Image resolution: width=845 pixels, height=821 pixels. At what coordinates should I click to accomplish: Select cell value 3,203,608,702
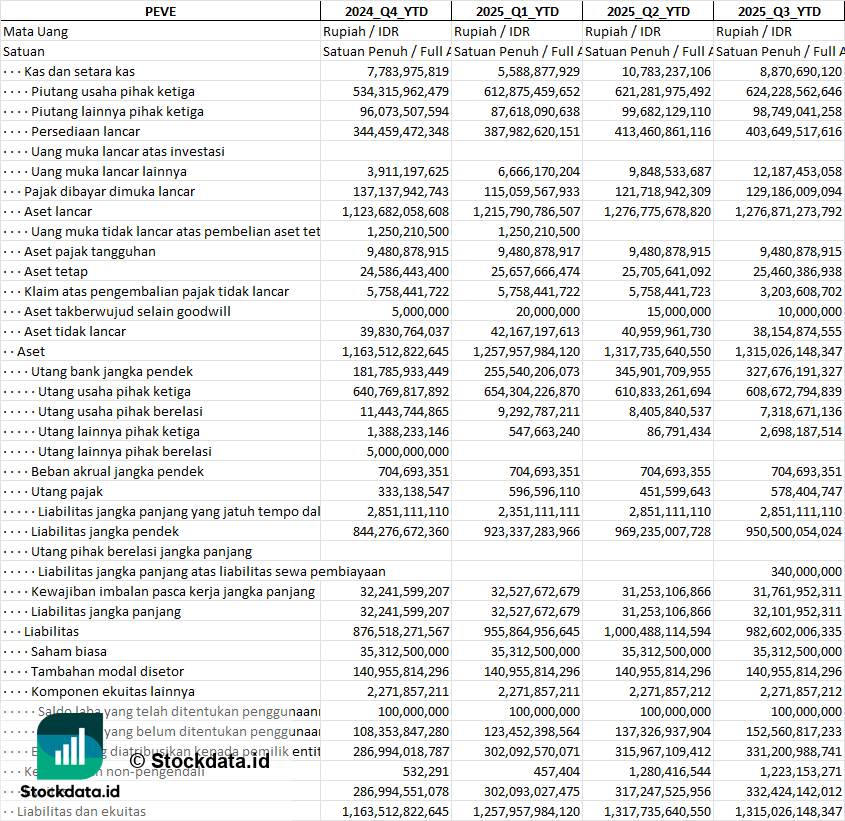(801, 292)
